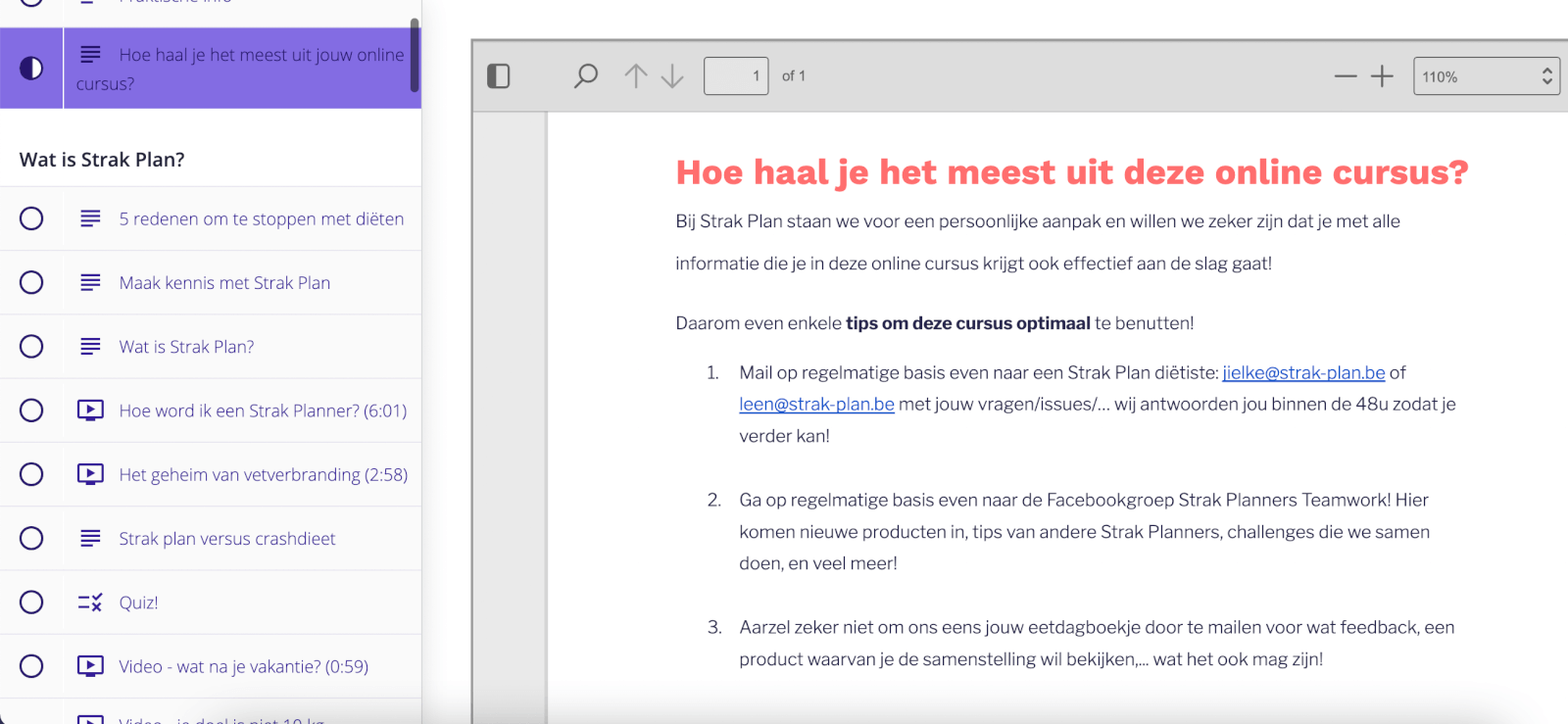Open 'Wat is Strak Plan?' lesson link
The height and width of the screenshot is (724, 1568).
(x=186, y=346)
